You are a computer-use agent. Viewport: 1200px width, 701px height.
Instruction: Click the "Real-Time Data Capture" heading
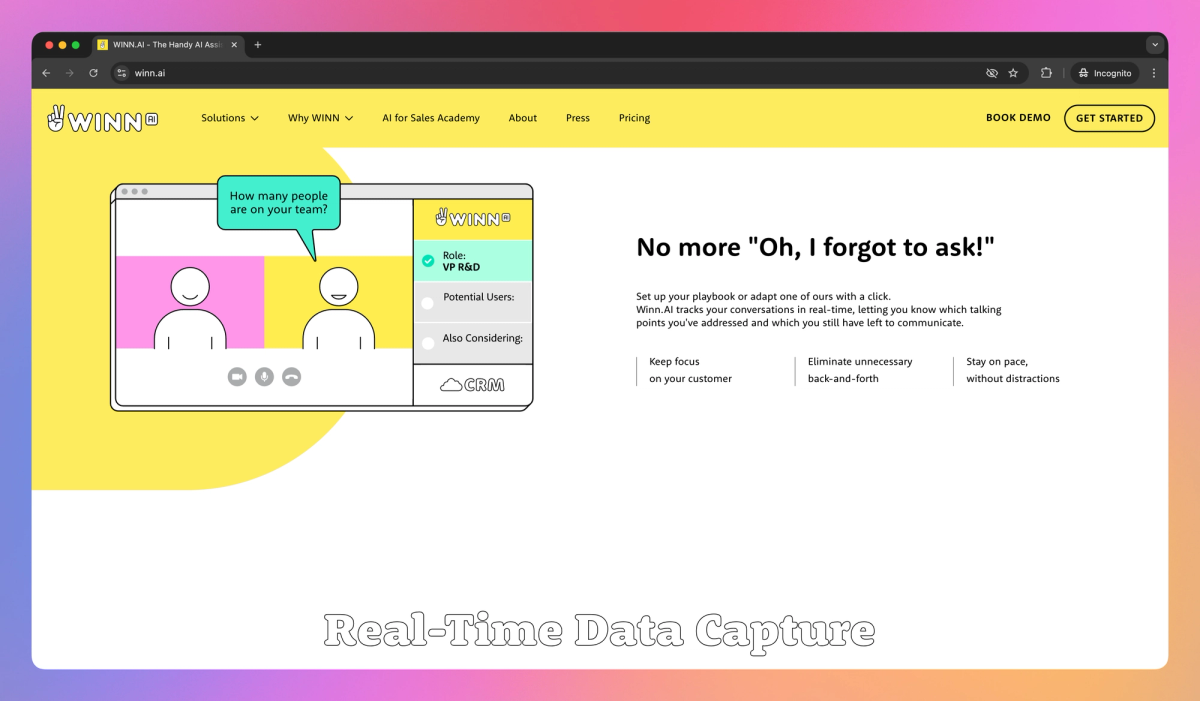(x=600, y=630)
